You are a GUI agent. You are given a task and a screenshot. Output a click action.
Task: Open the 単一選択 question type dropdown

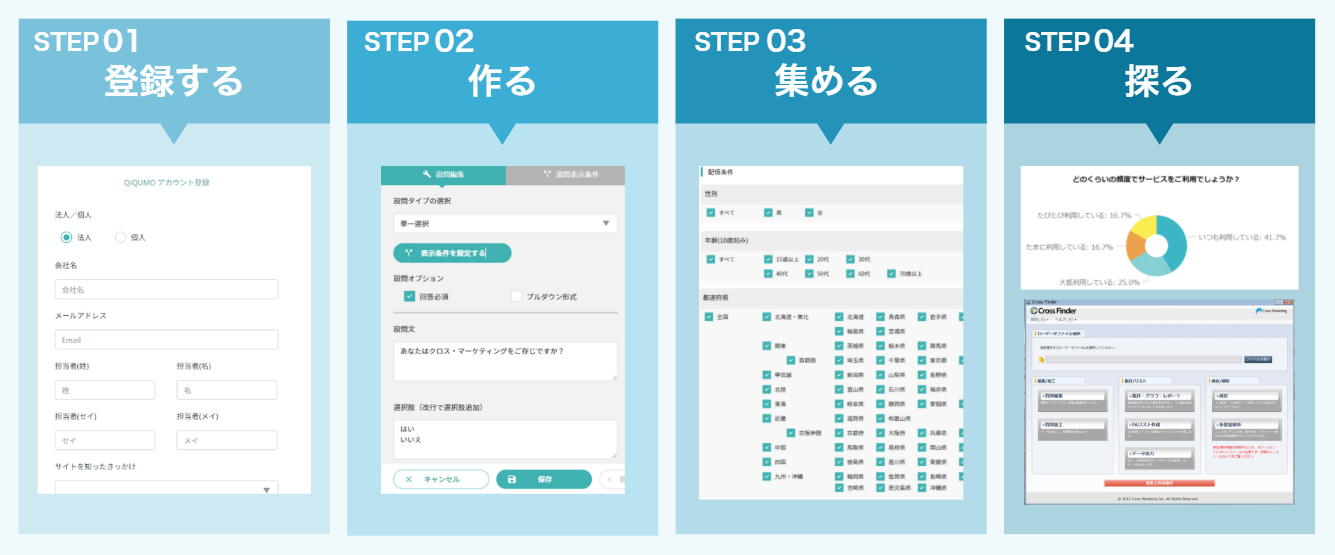[x=505, y=223]
